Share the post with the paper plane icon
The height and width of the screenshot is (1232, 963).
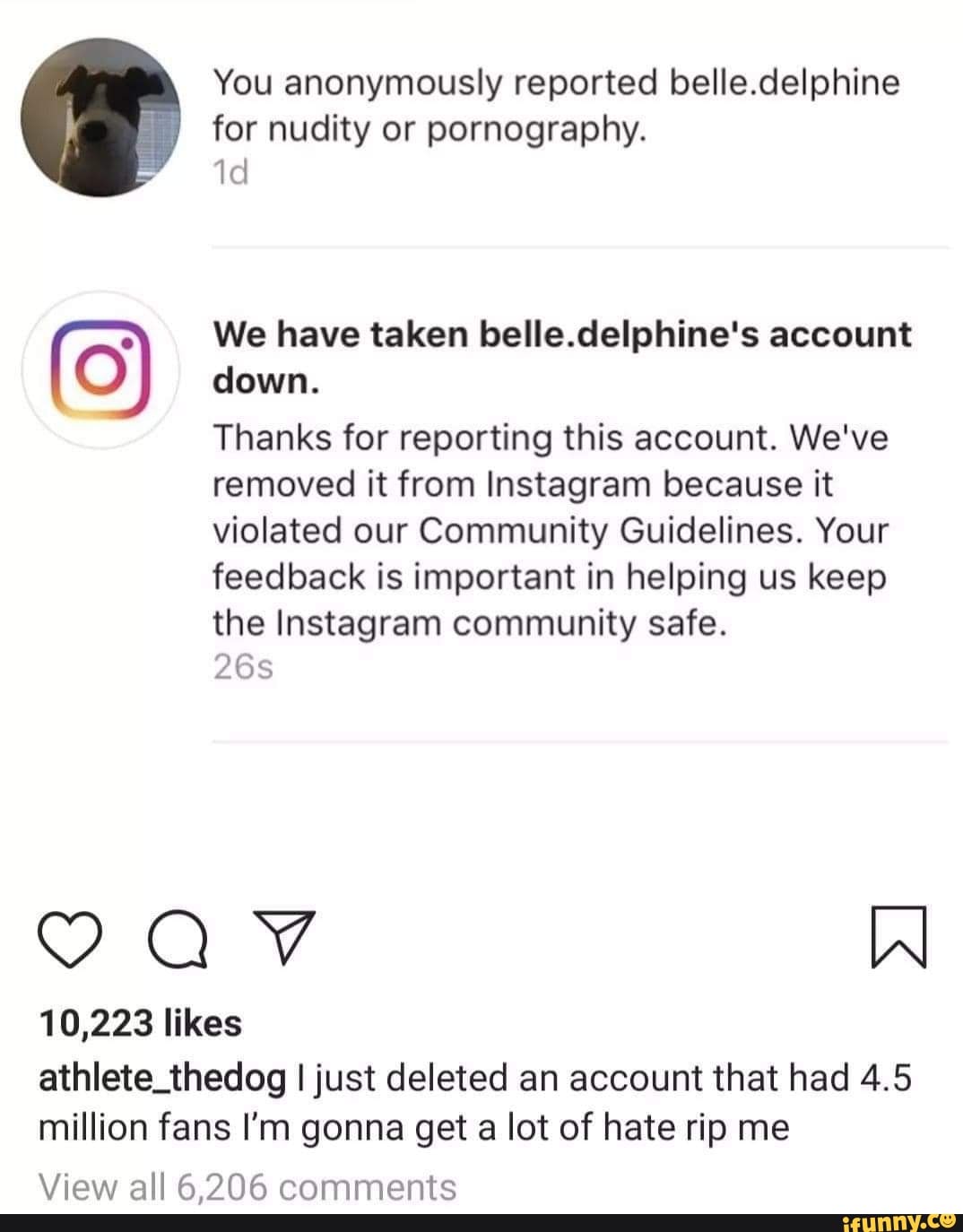(x=285, y=938)
